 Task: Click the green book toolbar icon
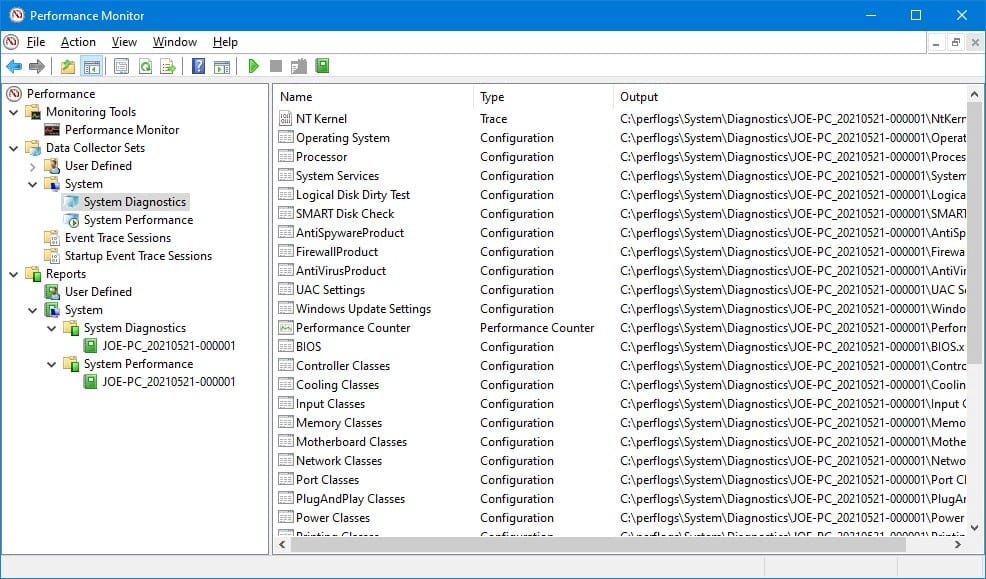(321, 66)
